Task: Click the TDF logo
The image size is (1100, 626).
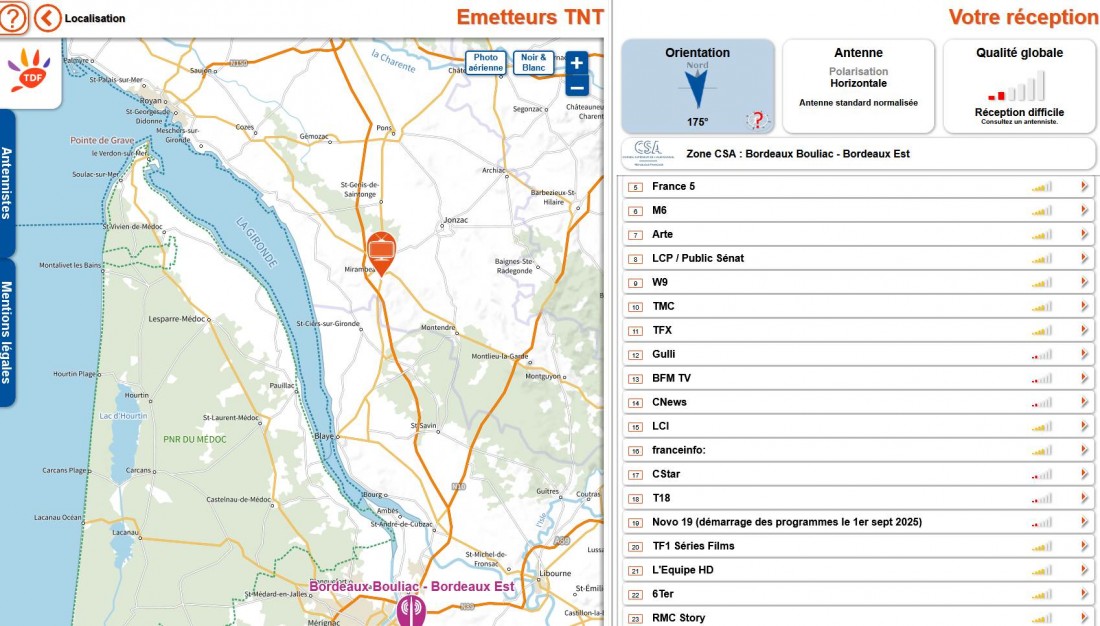Action: (29, 70)
